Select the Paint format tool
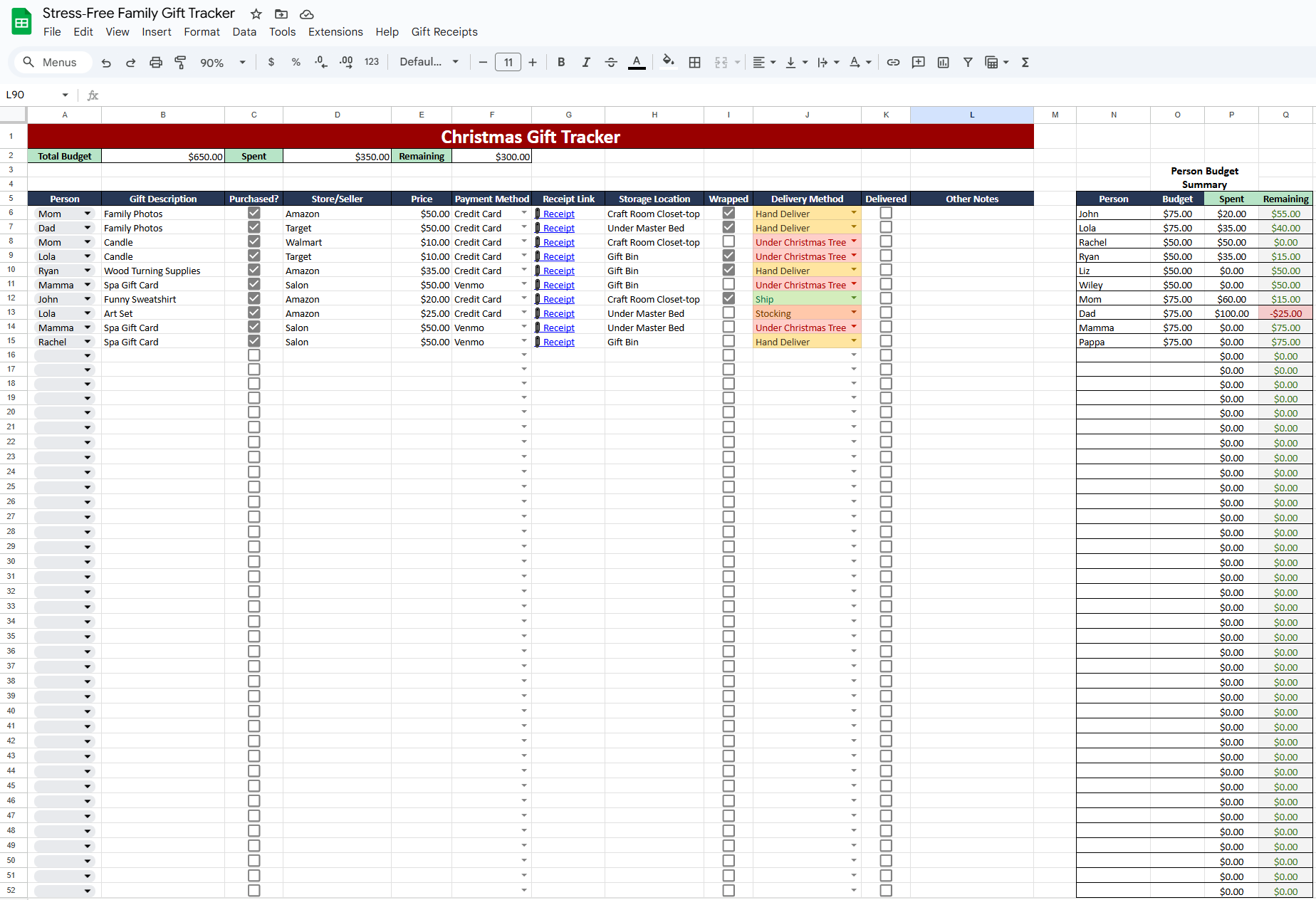 click(180, 63)
